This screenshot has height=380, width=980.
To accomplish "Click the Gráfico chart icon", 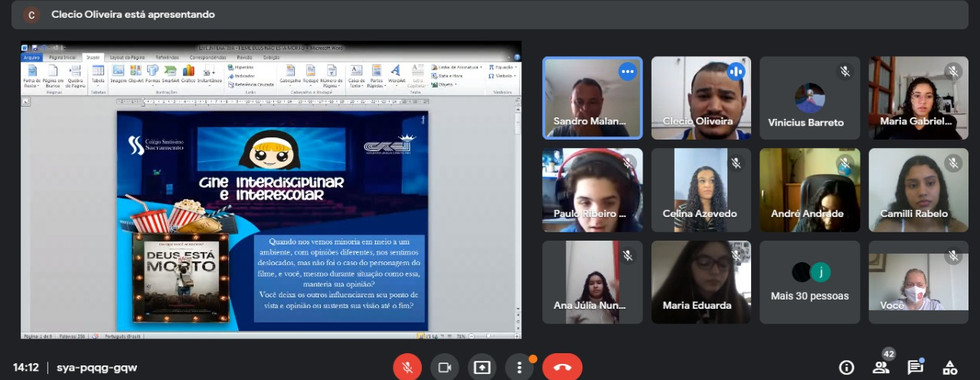I will (x=188, y=74).
